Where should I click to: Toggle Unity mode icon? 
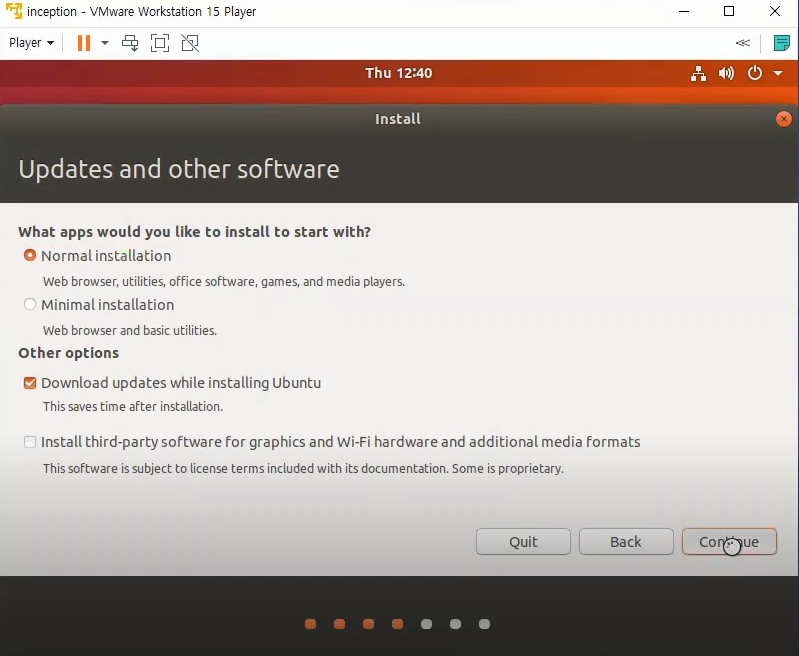point(190,43)
